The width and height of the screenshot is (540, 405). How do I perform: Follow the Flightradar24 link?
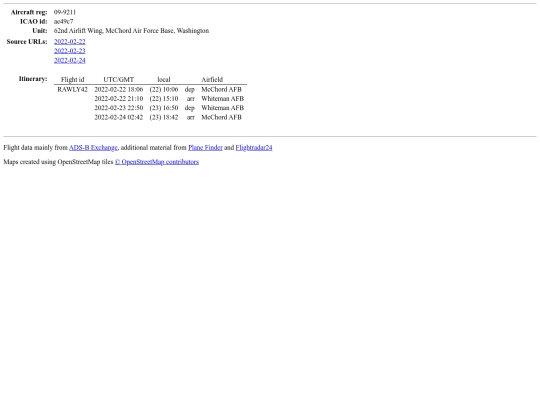(x=254, y=148)
